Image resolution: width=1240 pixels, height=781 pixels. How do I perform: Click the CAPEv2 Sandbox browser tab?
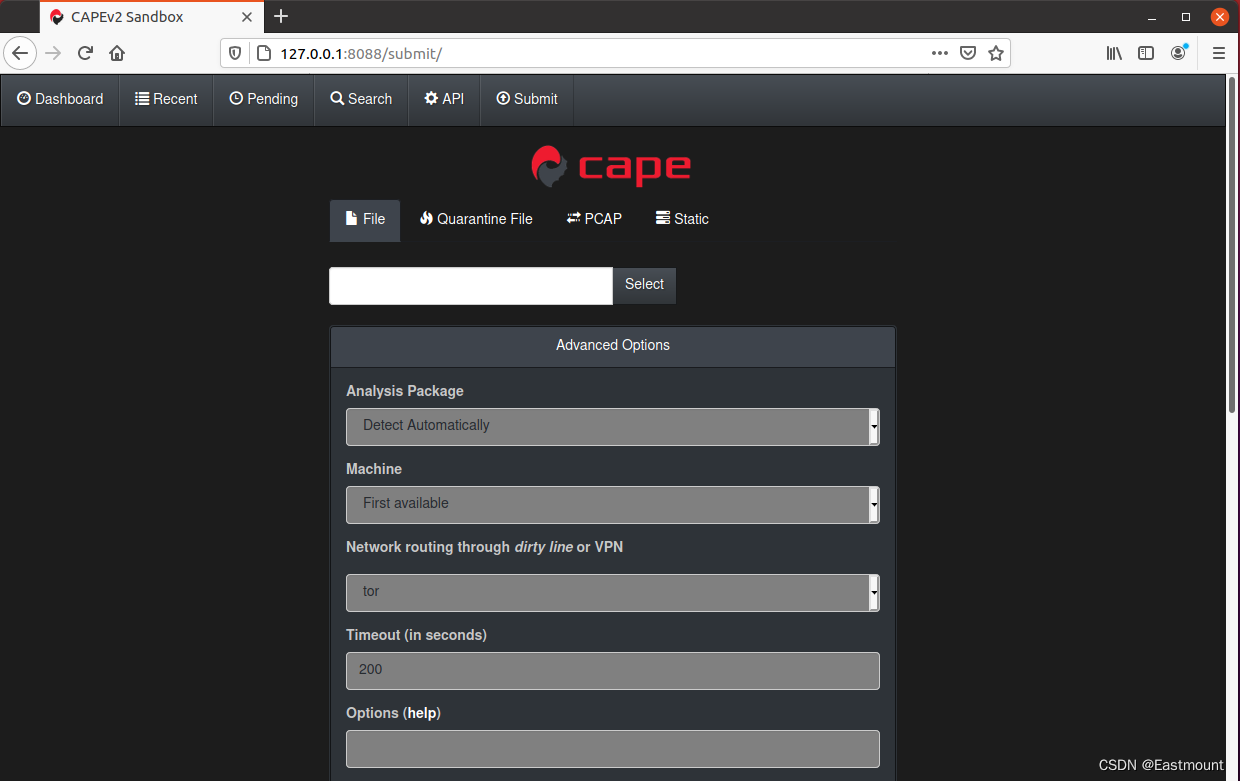pyautogui.click(x=152, y=17)
